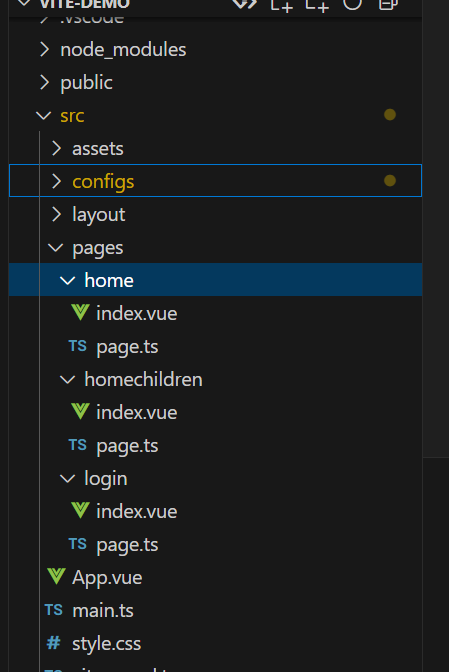Open the style.css file
449x672 pixels.
[x=216, y=643]
